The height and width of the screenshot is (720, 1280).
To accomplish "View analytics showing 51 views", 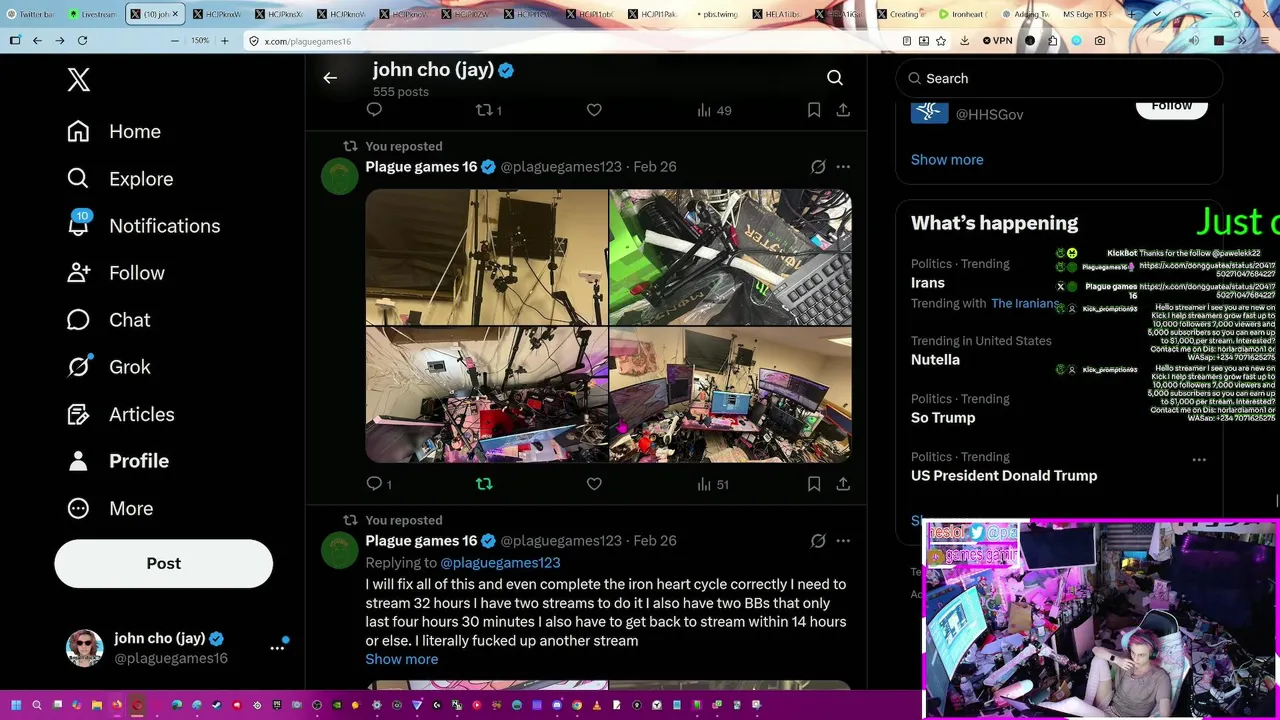I will pyautogui.click(x=713, y=484).
